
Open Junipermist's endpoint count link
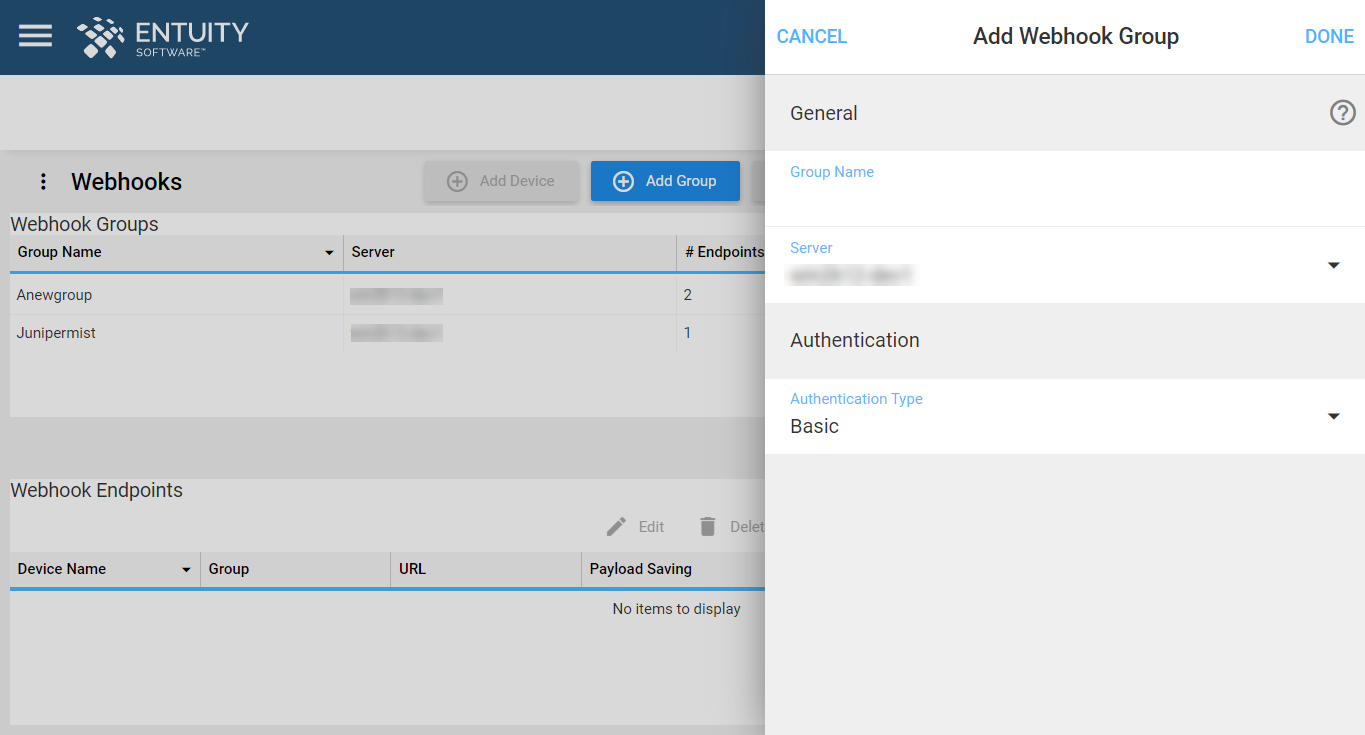(x=687, y=332)
